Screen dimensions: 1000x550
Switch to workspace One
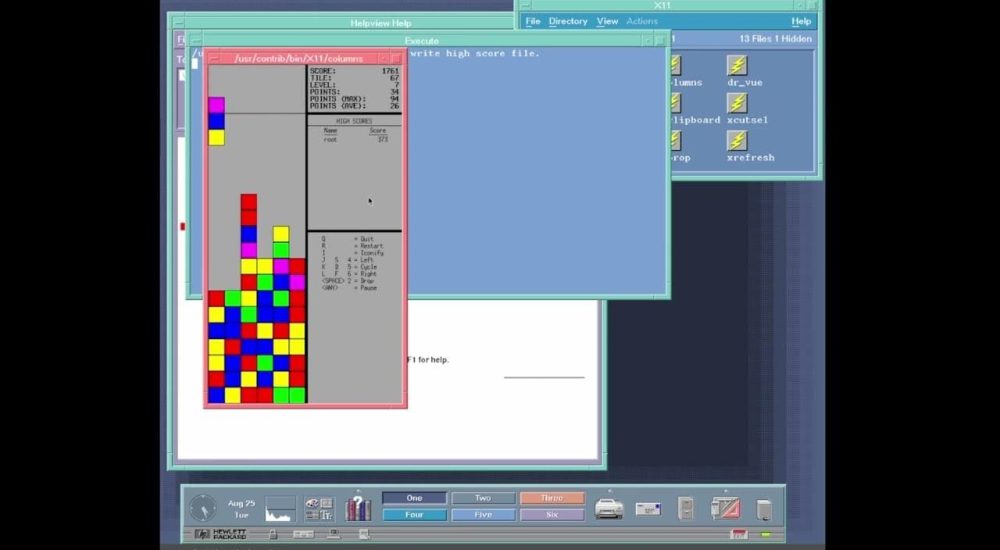[415, 498]
